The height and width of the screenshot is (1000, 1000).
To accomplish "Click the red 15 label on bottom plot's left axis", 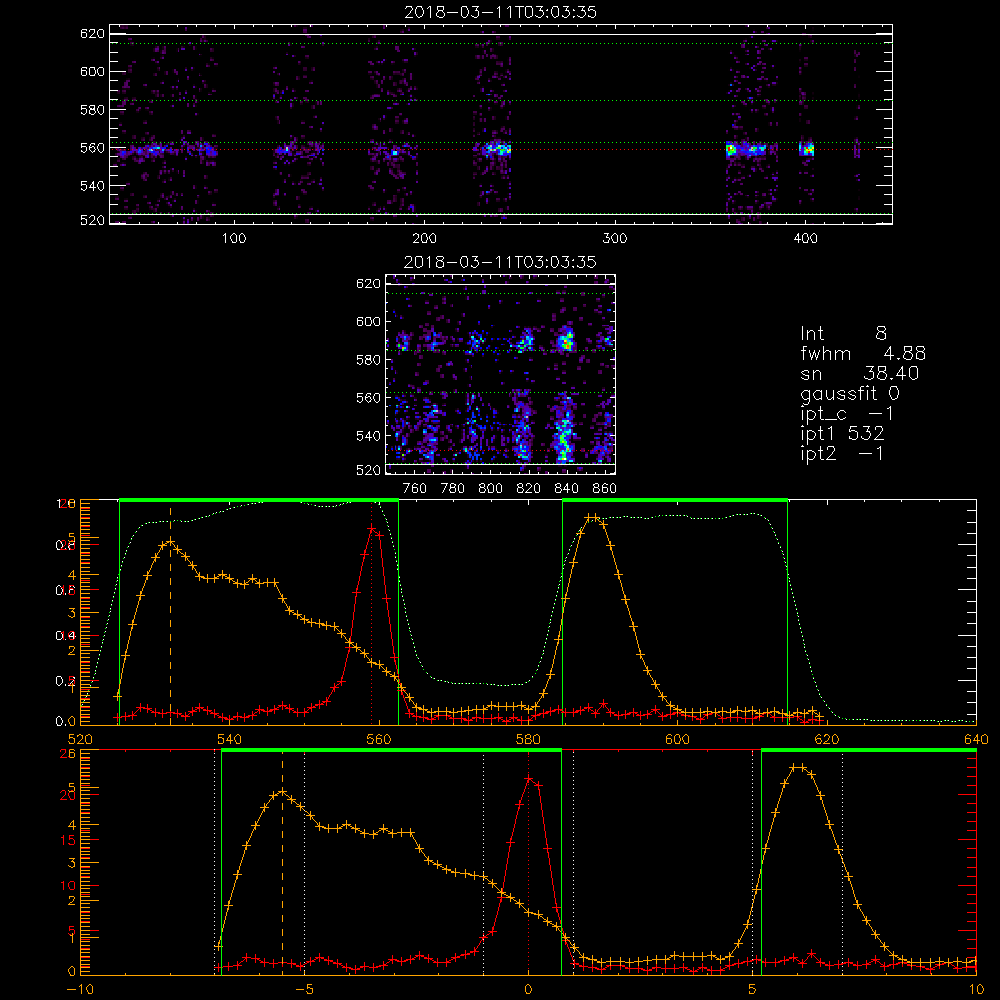I will [68, 841].
